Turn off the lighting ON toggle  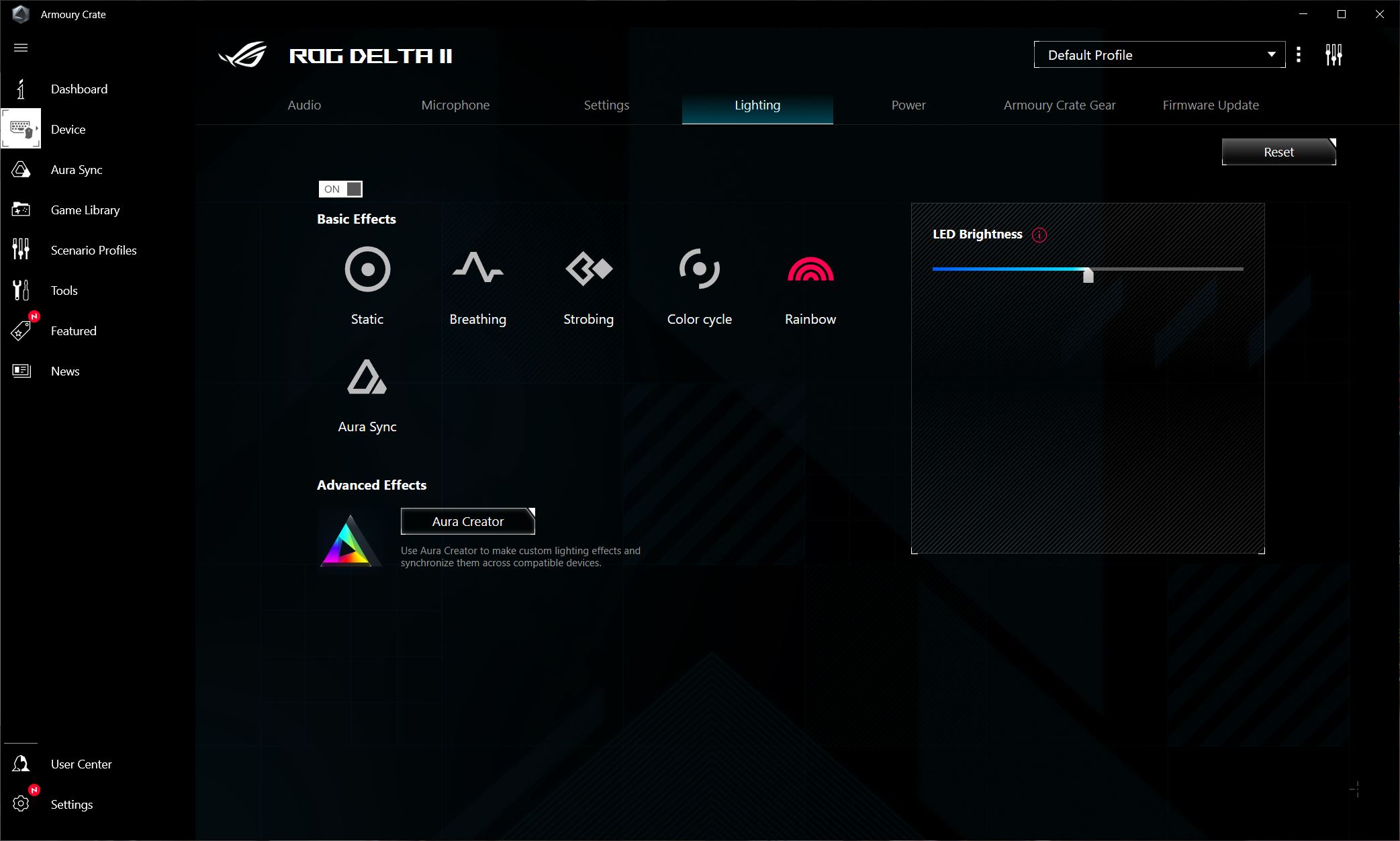[340, 189]
